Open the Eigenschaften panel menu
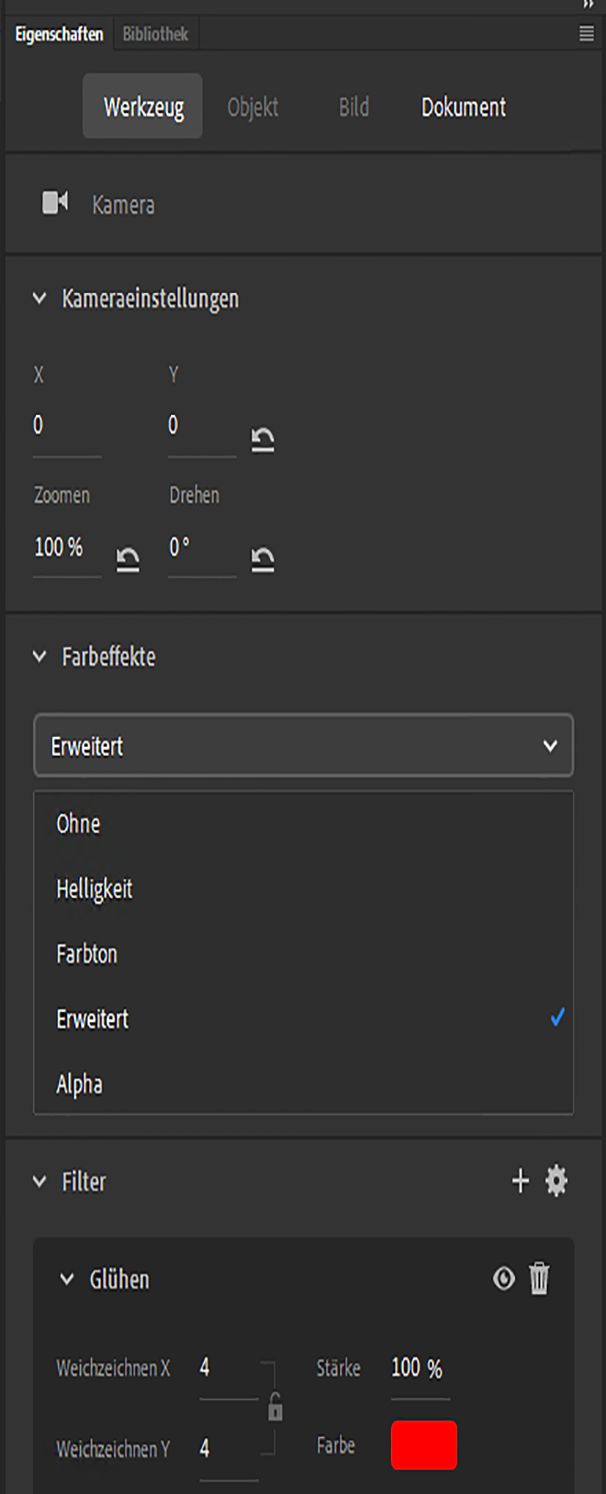The height and width of the screenshot is (1494, 606). click(584, 33)
